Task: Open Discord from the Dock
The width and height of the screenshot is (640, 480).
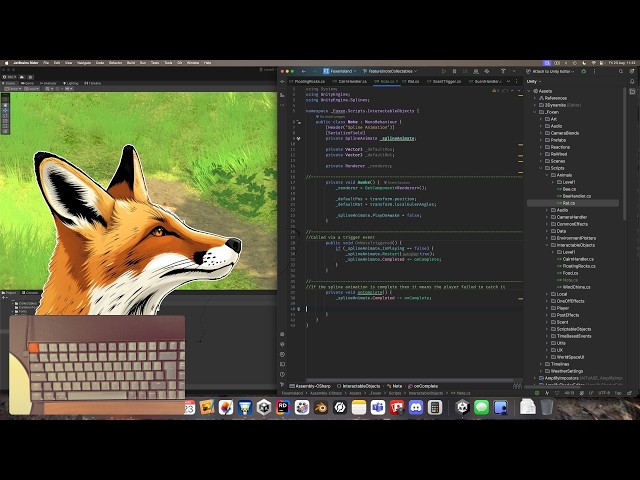Action: pyautogui.click(x=416, y=407)
